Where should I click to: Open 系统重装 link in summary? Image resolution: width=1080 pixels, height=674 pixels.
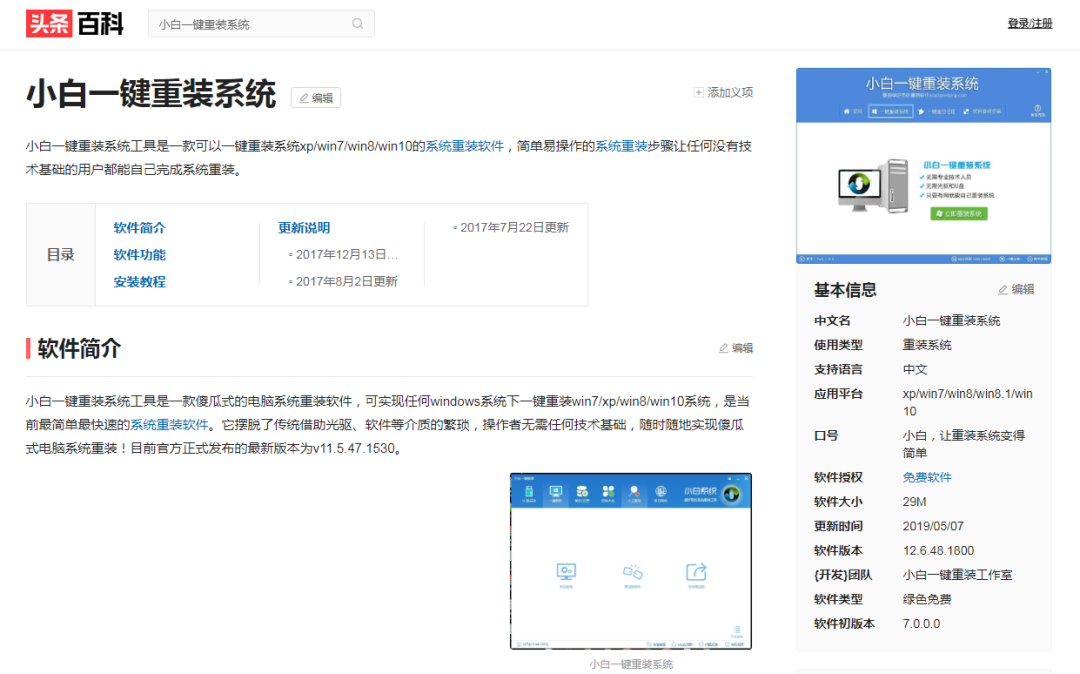point(621,146)
